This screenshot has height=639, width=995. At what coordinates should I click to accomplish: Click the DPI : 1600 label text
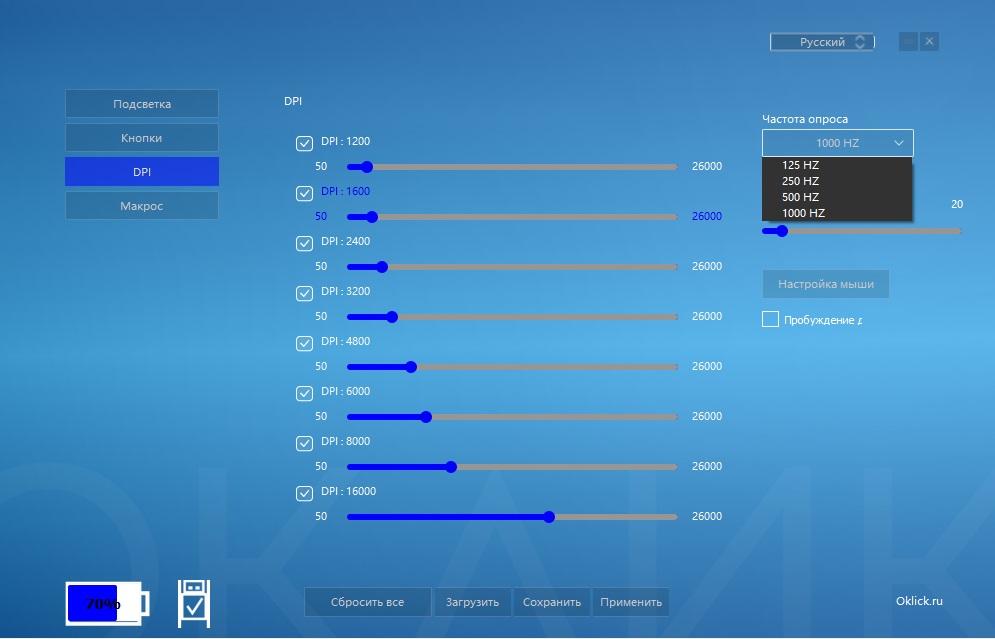point(345,191)
